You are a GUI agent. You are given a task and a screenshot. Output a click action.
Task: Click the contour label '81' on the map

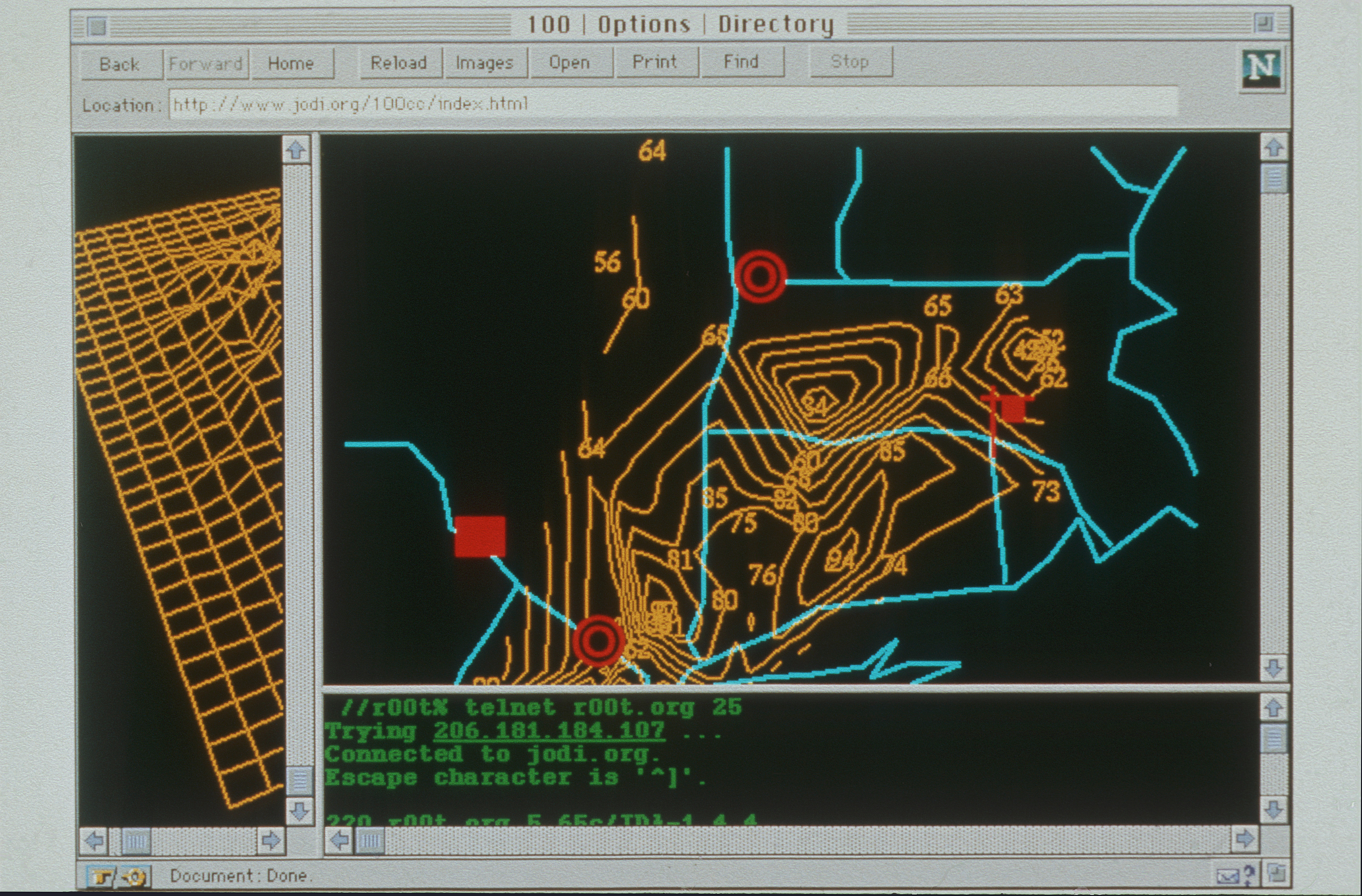tap(680, 558)
